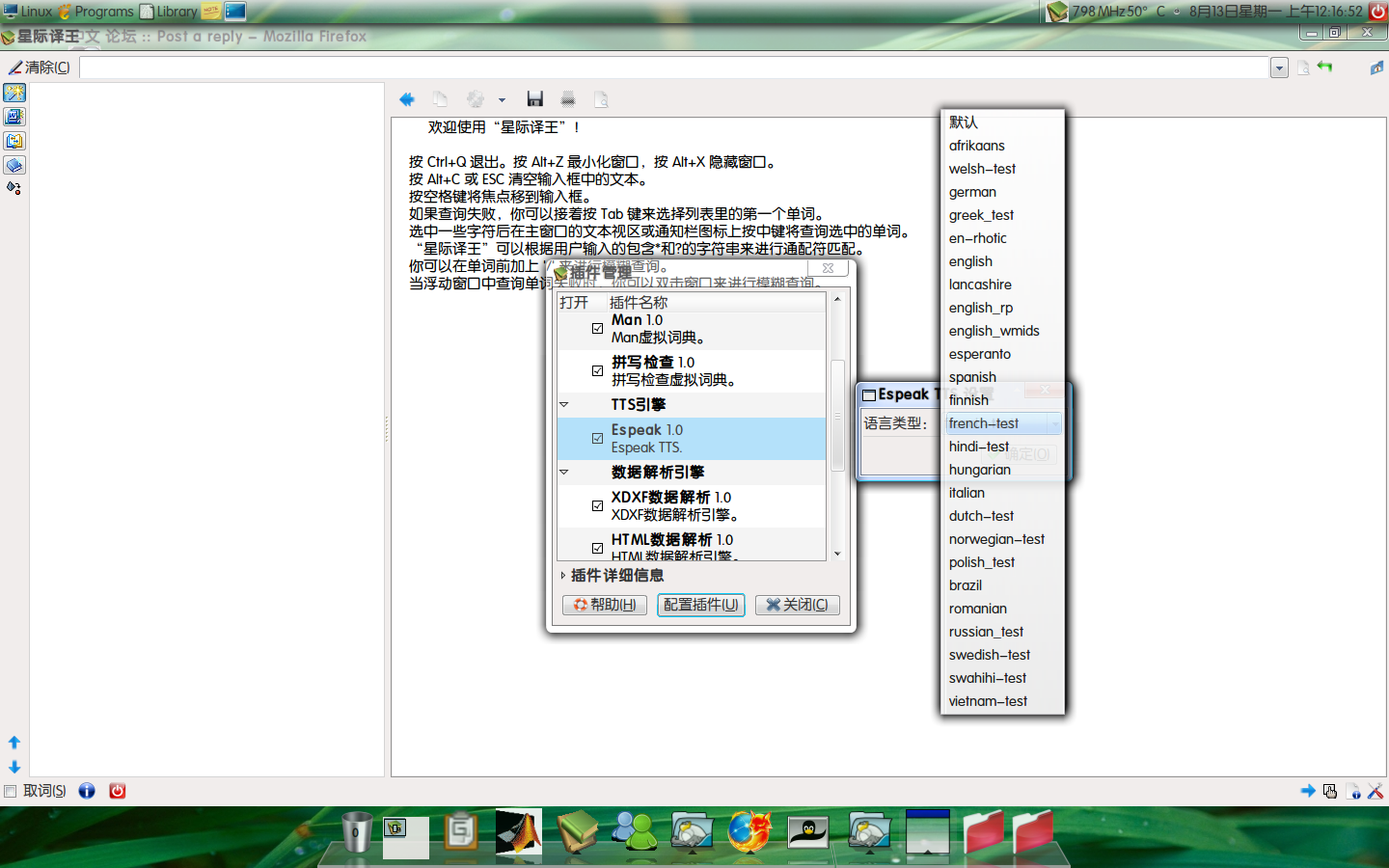Open the two-people messenger dock icon
This screenshot has width=1389, height=868.
click(635, 831)
